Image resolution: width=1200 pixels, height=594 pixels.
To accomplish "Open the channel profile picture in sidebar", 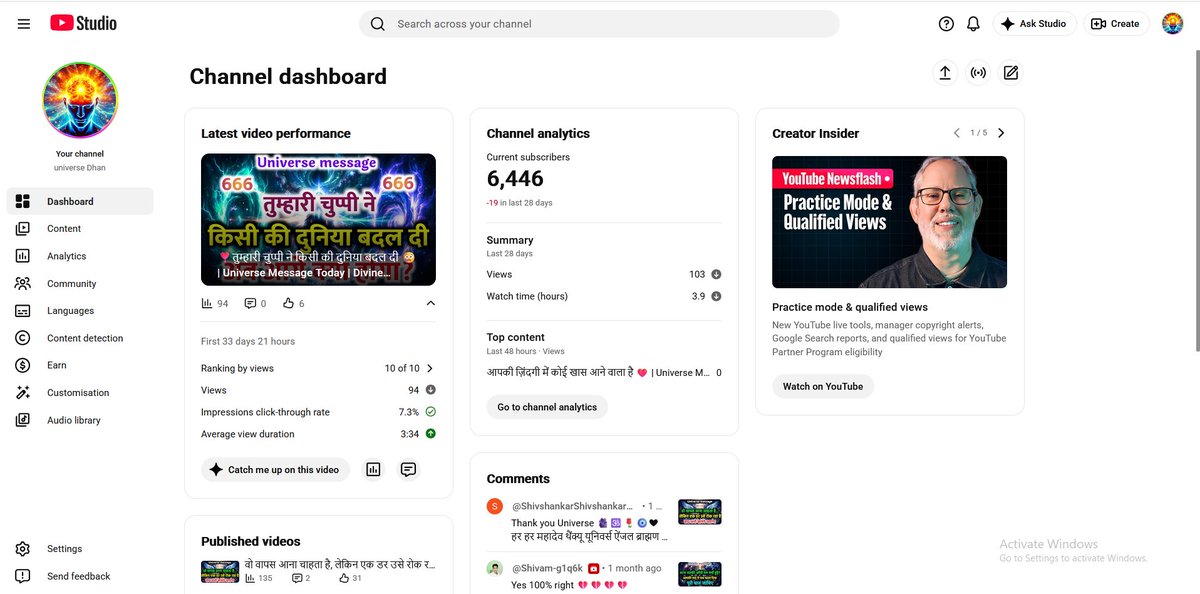I will coord(80,101).
